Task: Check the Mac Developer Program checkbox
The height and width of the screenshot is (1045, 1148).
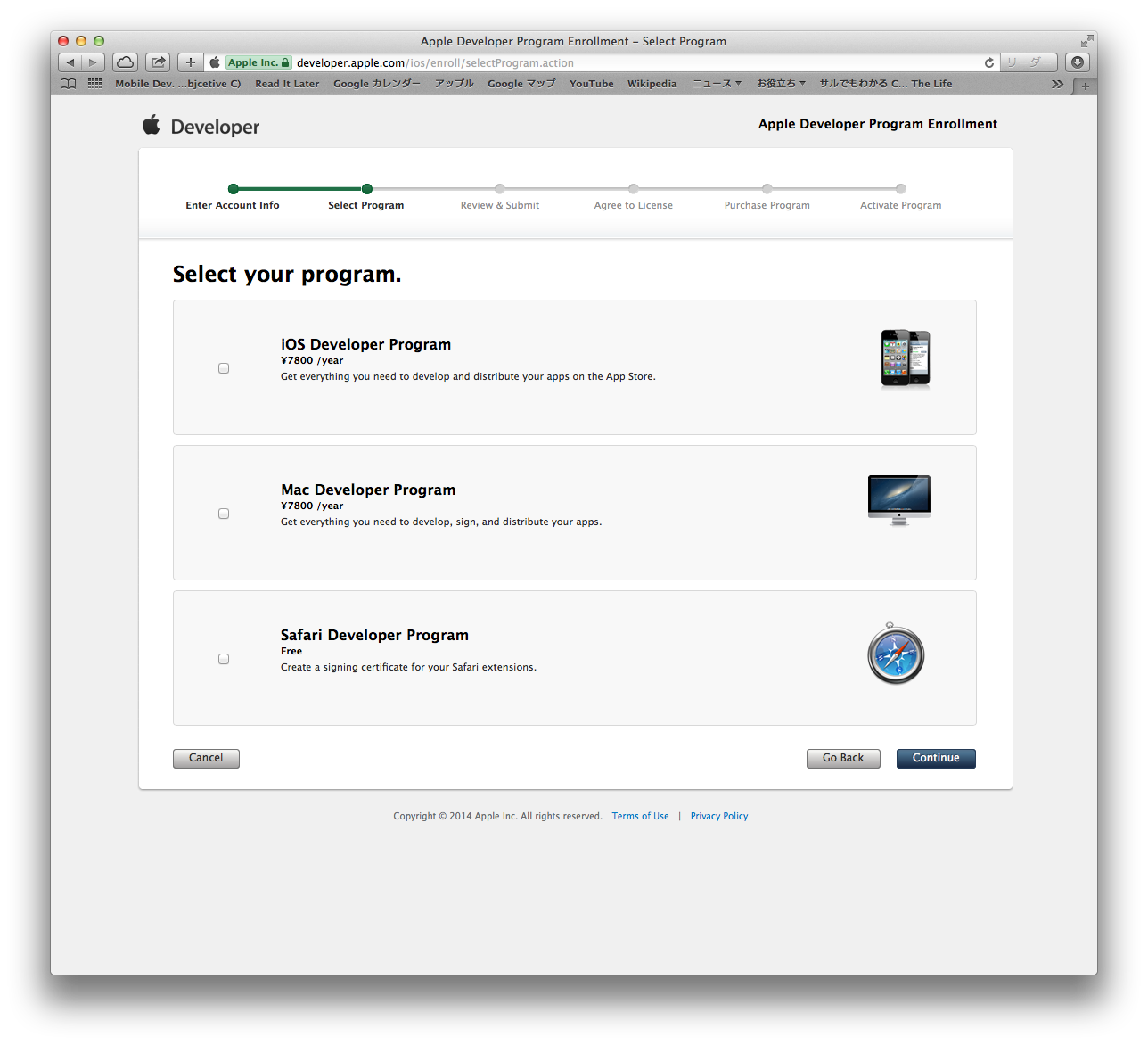Action: (x=224, y=514)
